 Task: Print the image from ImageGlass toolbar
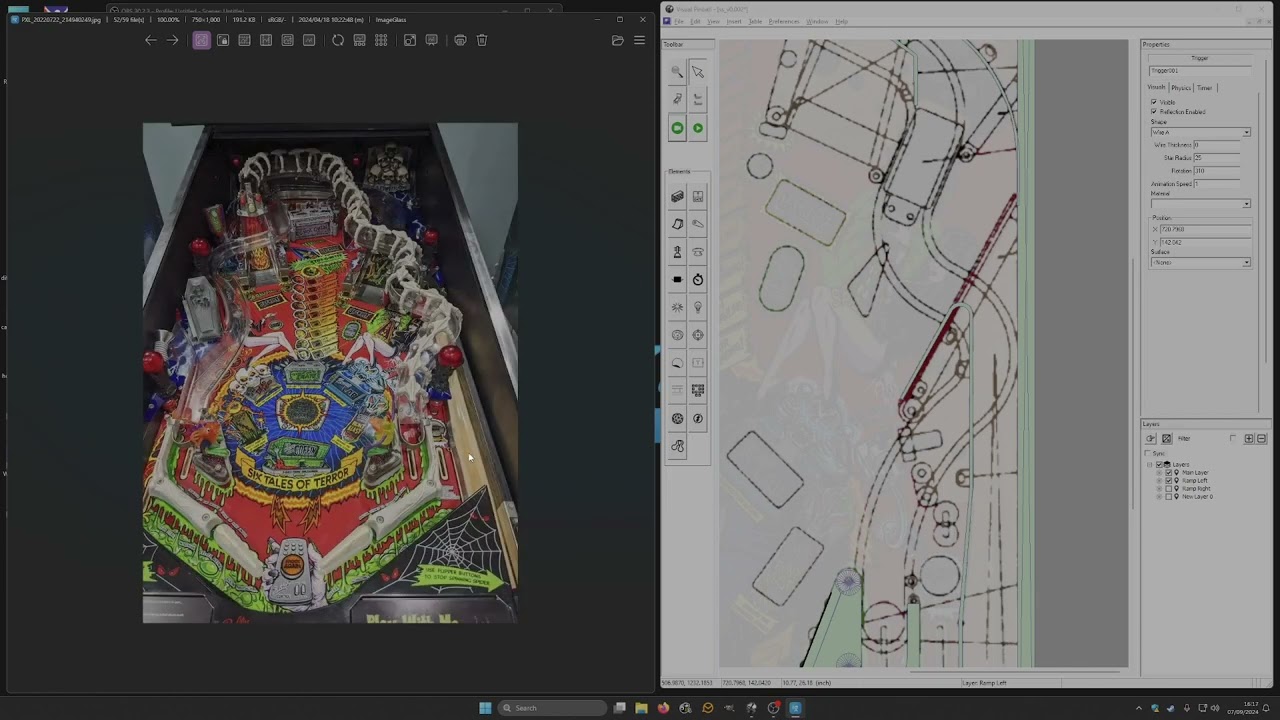[x=460, y=40]
